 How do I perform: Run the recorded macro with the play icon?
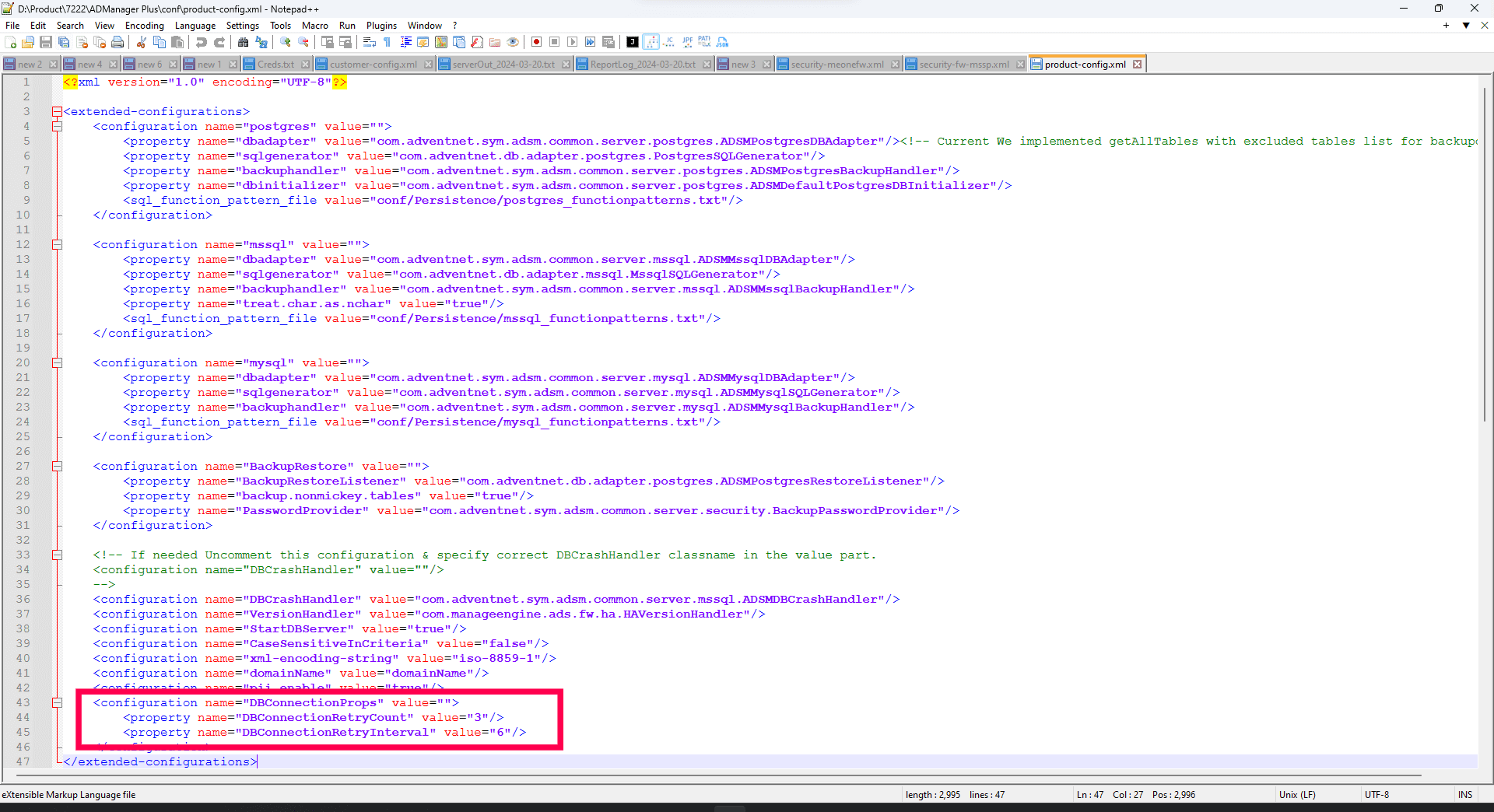(573, 42)
